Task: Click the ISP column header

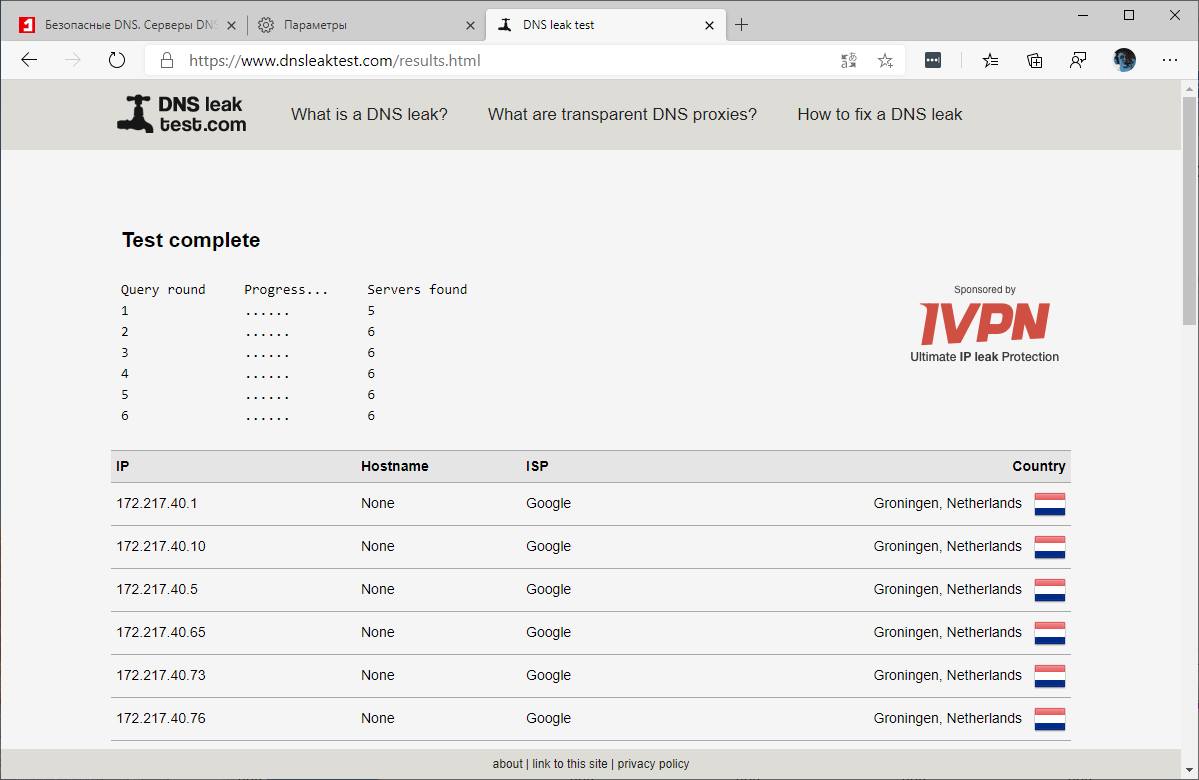Action: click(x=537, y=466)
